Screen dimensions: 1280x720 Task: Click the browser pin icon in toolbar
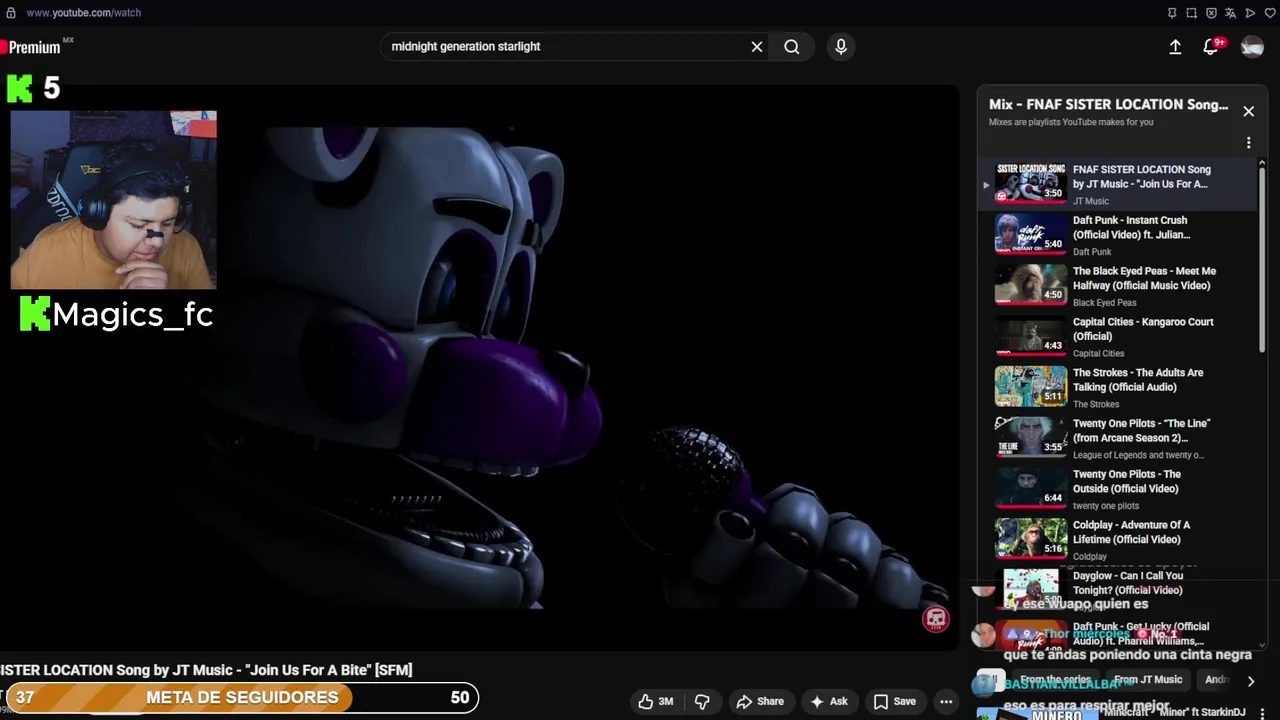[x=1173, y=13]
